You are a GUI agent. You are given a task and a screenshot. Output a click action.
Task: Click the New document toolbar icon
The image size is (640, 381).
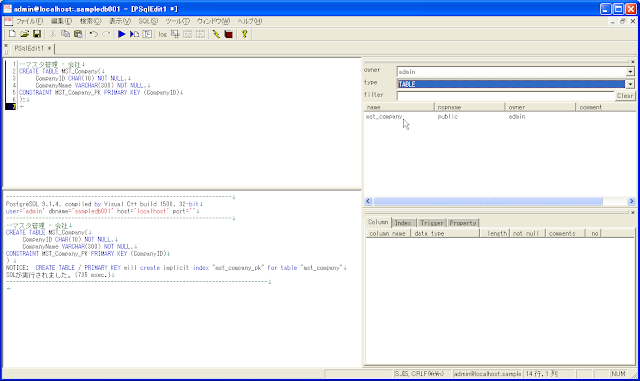12,34
